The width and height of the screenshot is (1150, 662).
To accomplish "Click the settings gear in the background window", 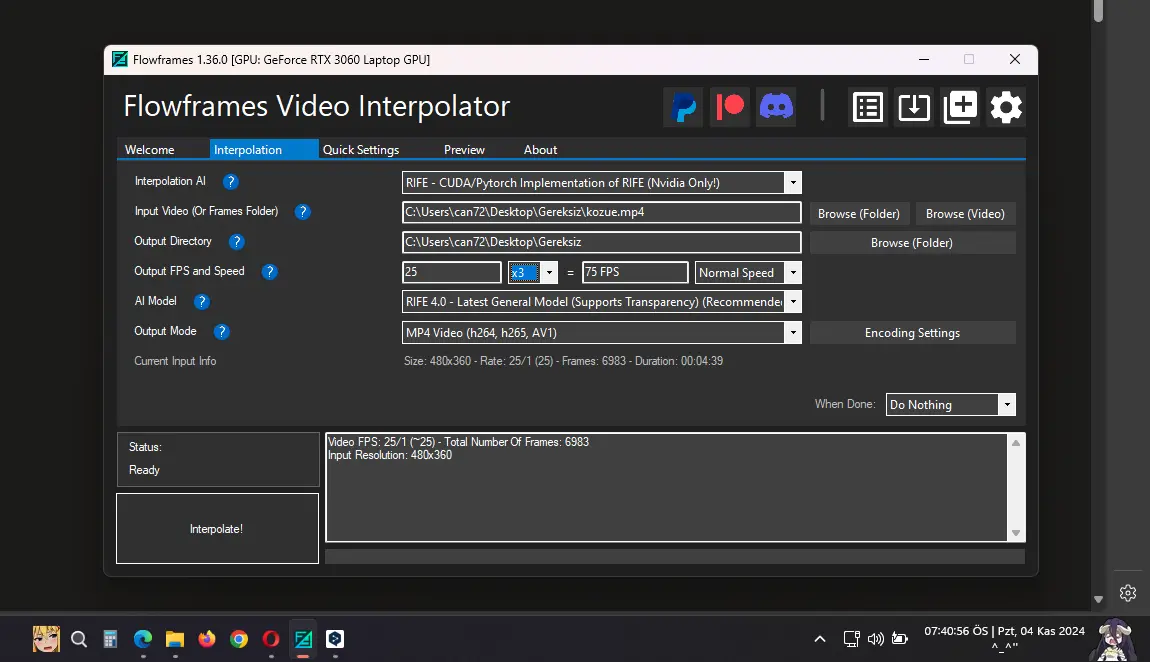I will (x=1128, y=593).
